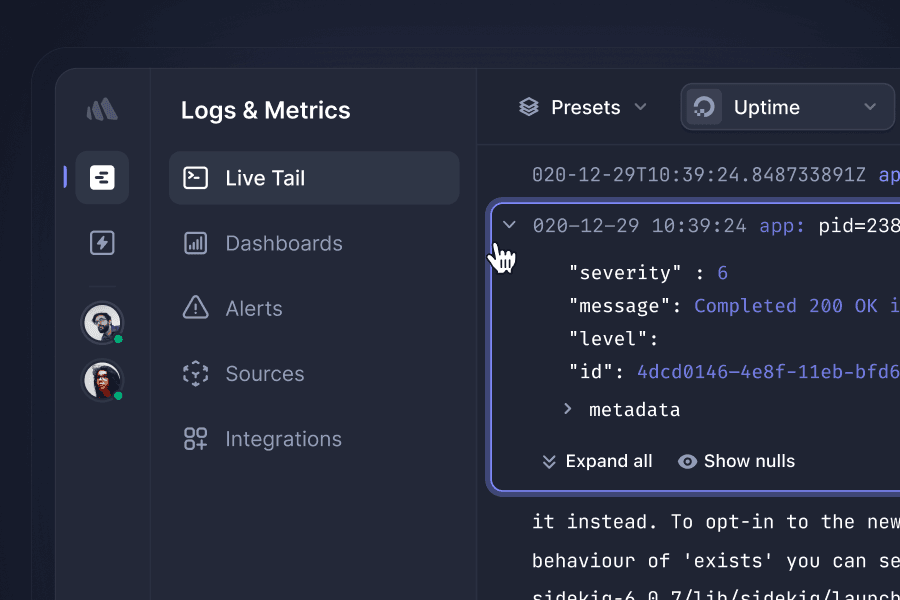900x600 pixels.
Task: Open the Uptime source dropdown
Action: (x=787, y=107)
